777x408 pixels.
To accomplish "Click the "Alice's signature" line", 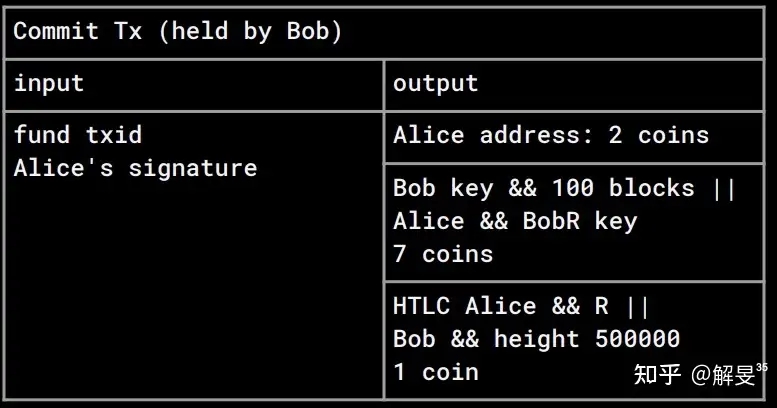I will pos(135,168).
